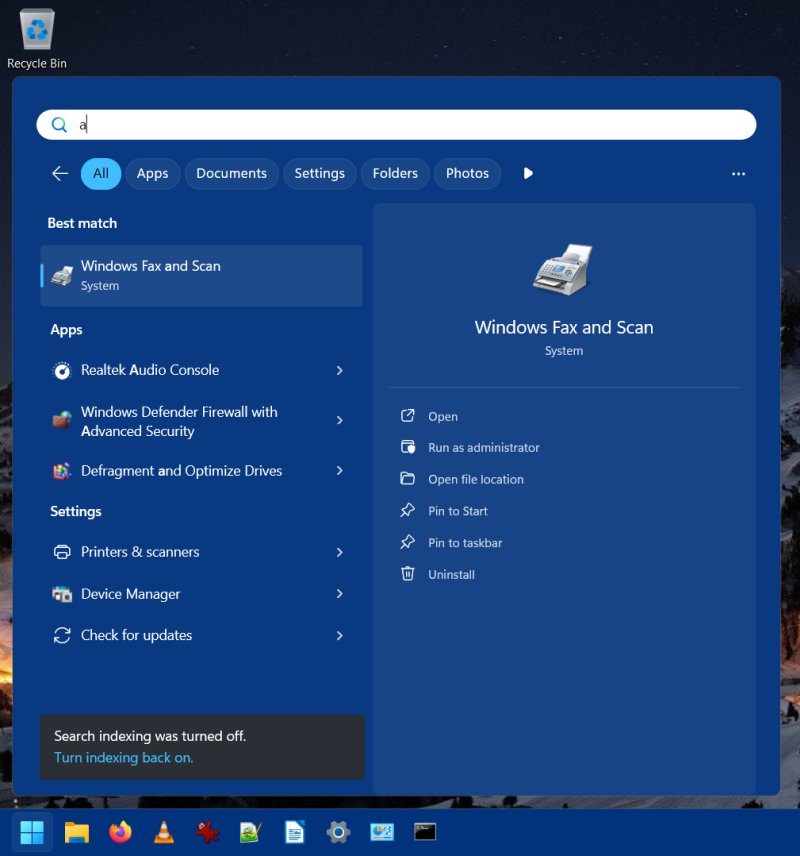Open File Explorer from the taskbar
Viewport: 800px width, 856px height.
point(76,833)
